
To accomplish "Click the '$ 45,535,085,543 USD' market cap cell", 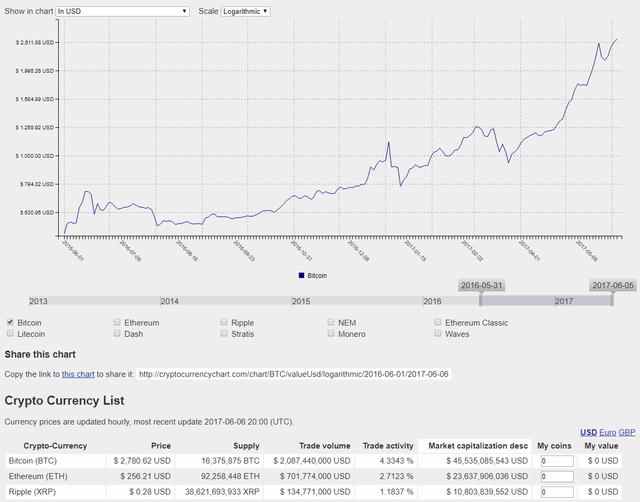I will 475,461.
